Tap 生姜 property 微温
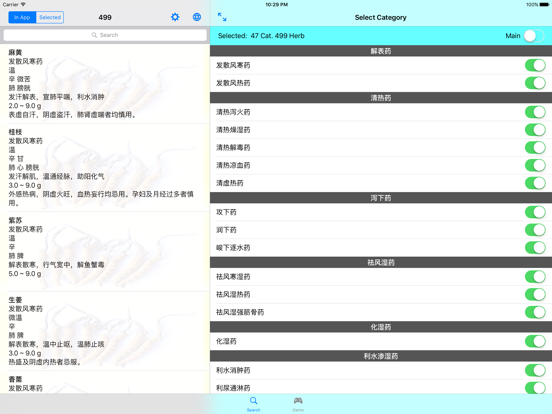552x414 pixels. (x=15, y=318)
